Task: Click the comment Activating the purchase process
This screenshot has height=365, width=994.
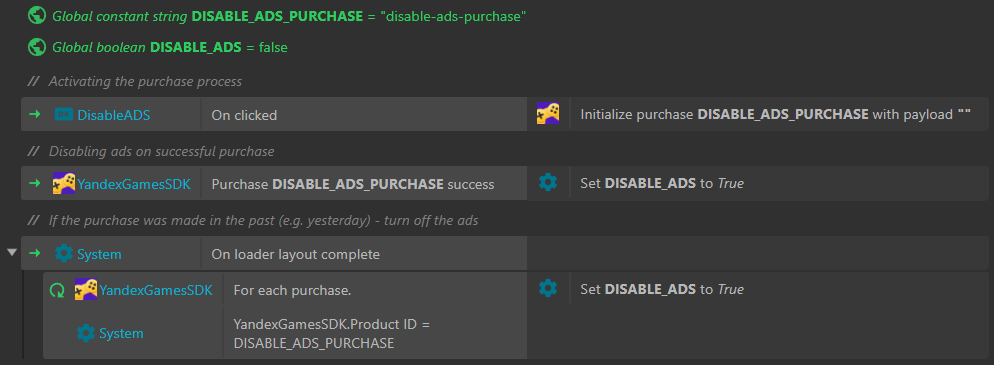Action: tap(145, 82)
